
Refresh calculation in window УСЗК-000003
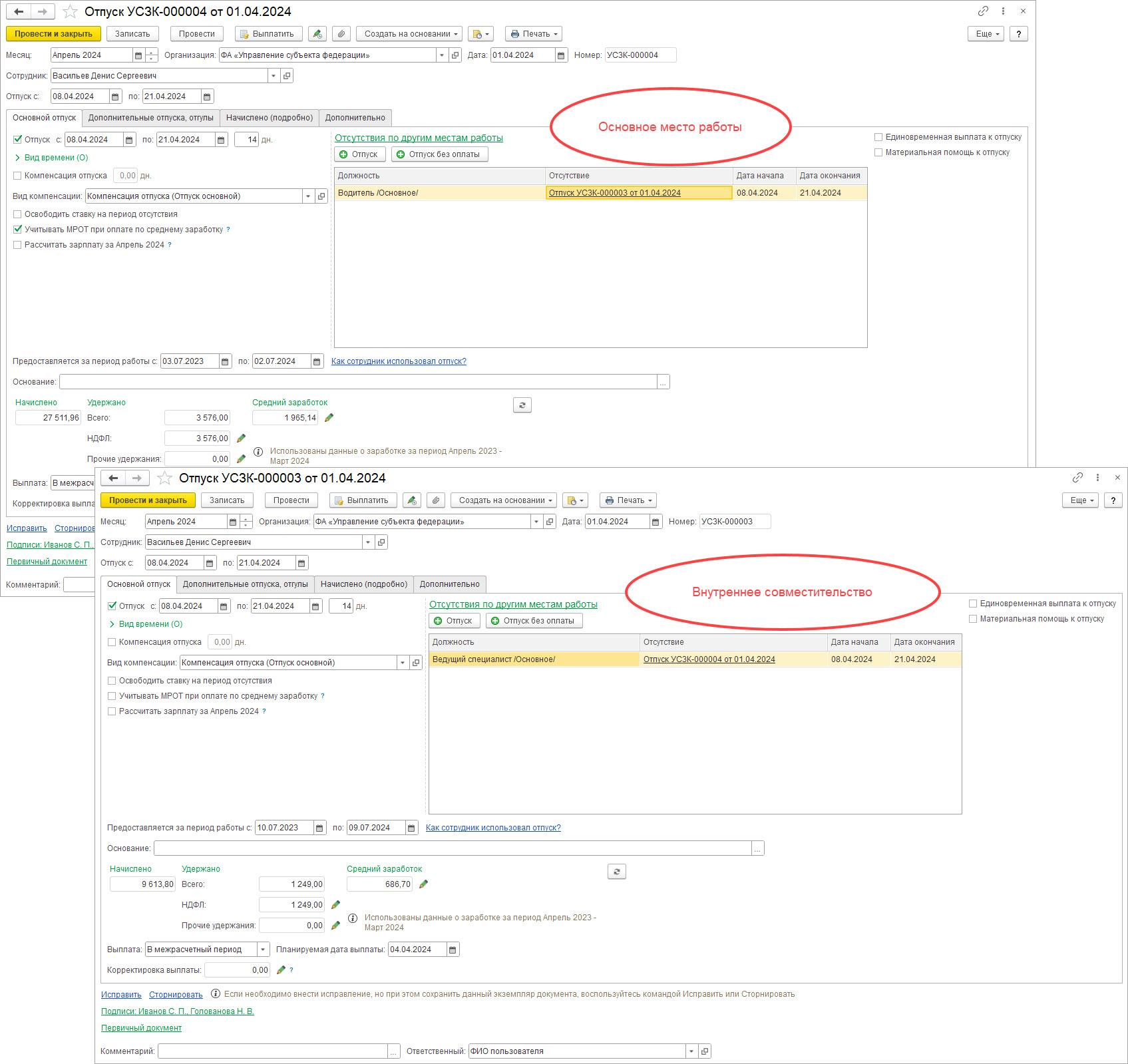617,871
